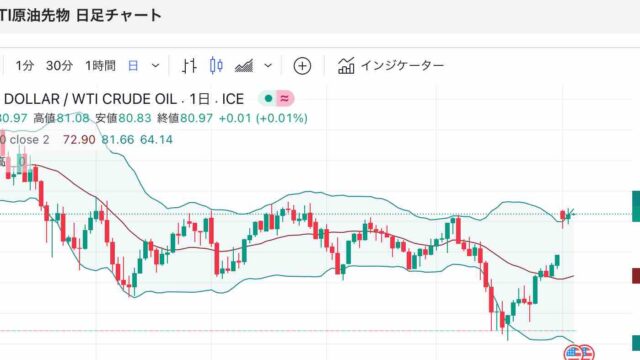Click the latest candlestick at the dotted price line

568,215
